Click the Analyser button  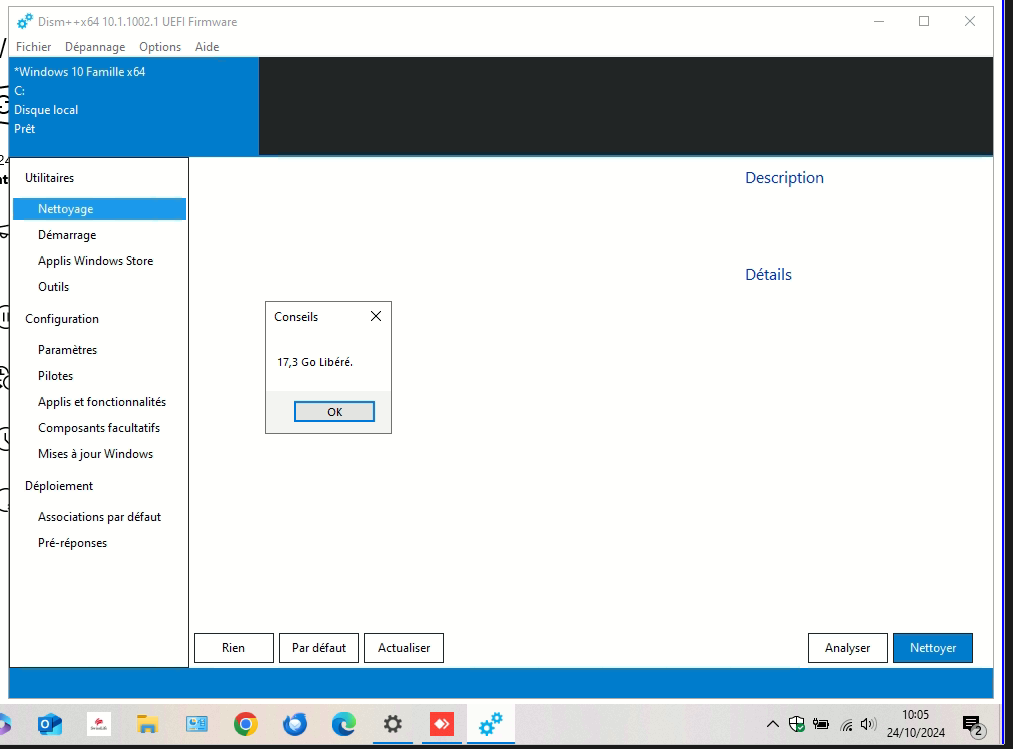point(847,648)
